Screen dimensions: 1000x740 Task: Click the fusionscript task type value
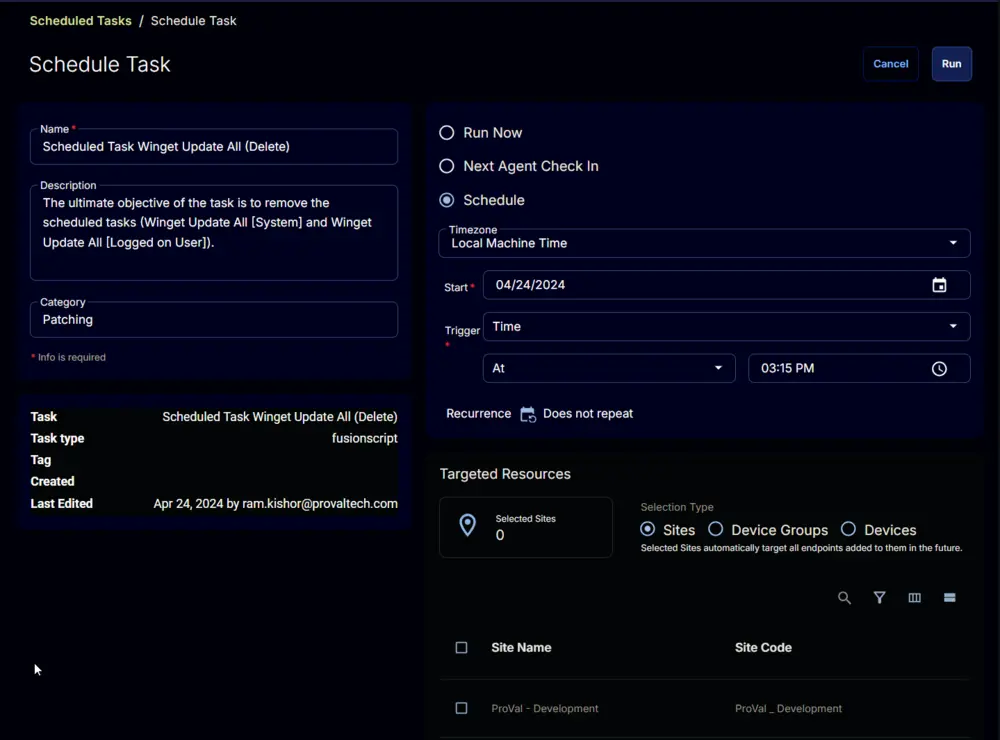tap(364, 438)
